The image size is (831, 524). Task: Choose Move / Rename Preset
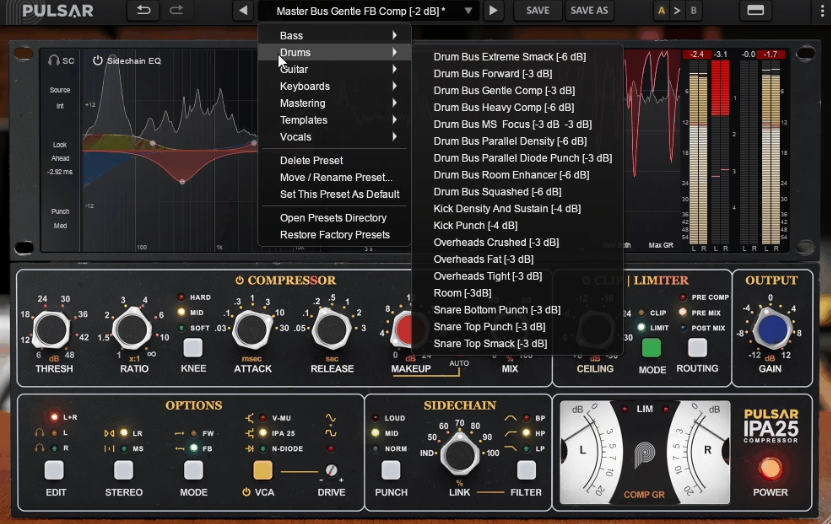click(334, 177)
